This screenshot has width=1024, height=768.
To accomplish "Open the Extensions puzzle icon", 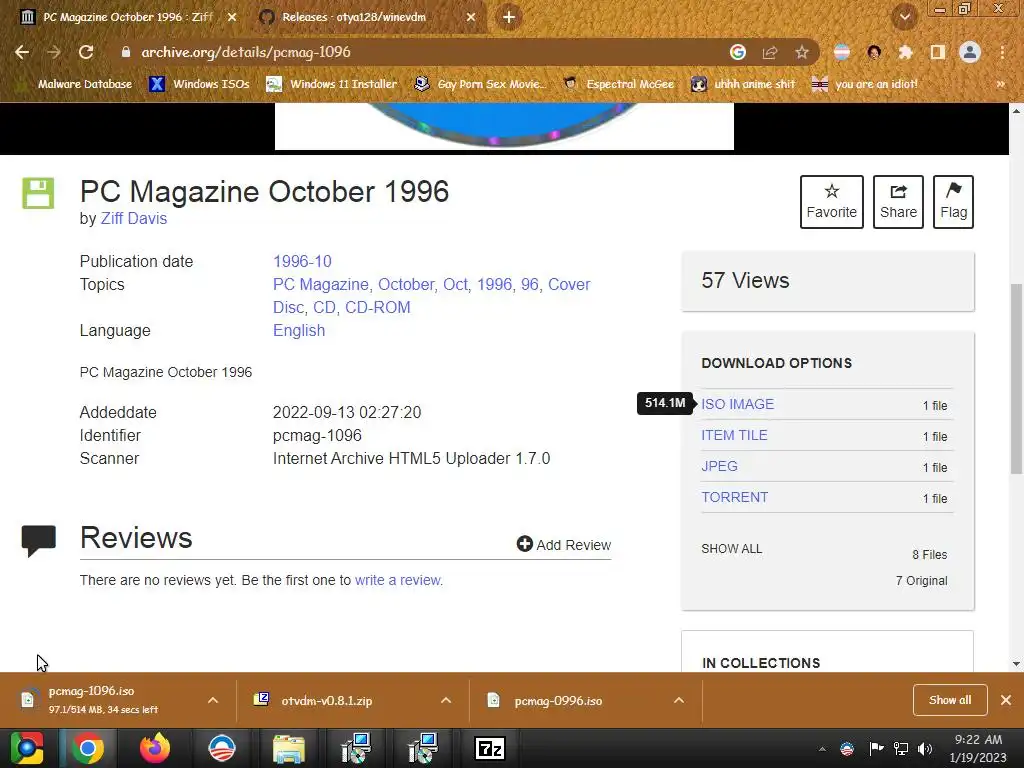I will click(x=905, y=52).
